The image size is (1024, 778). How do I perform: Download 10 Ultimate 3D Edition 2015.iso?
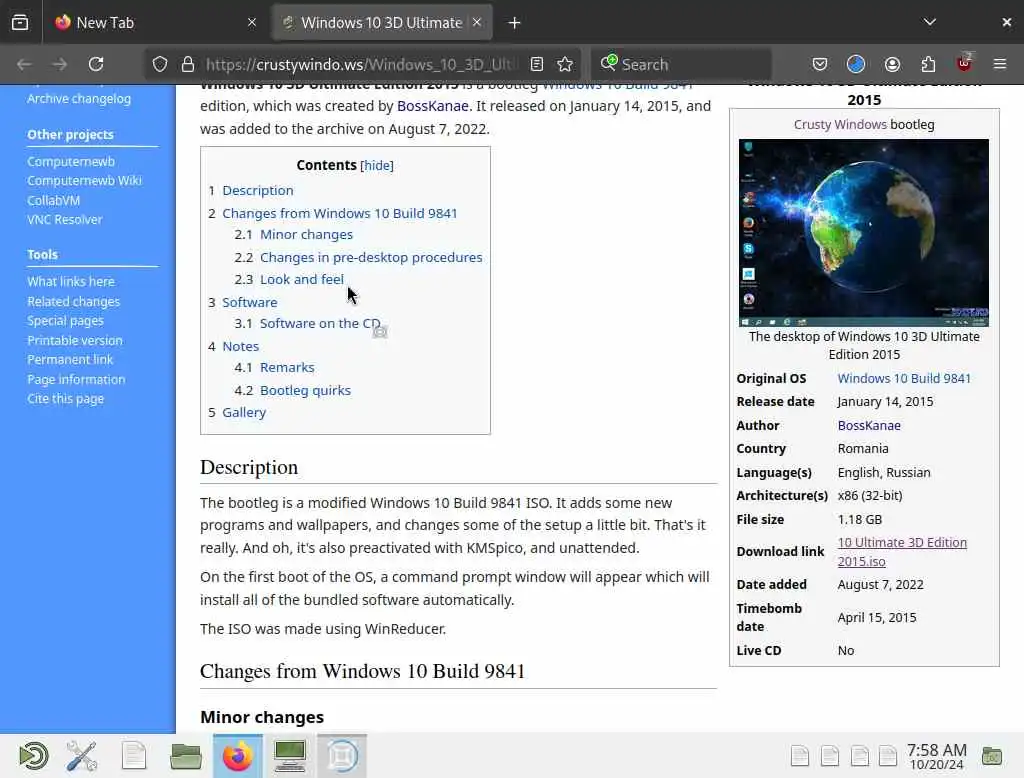pos(902,552)
